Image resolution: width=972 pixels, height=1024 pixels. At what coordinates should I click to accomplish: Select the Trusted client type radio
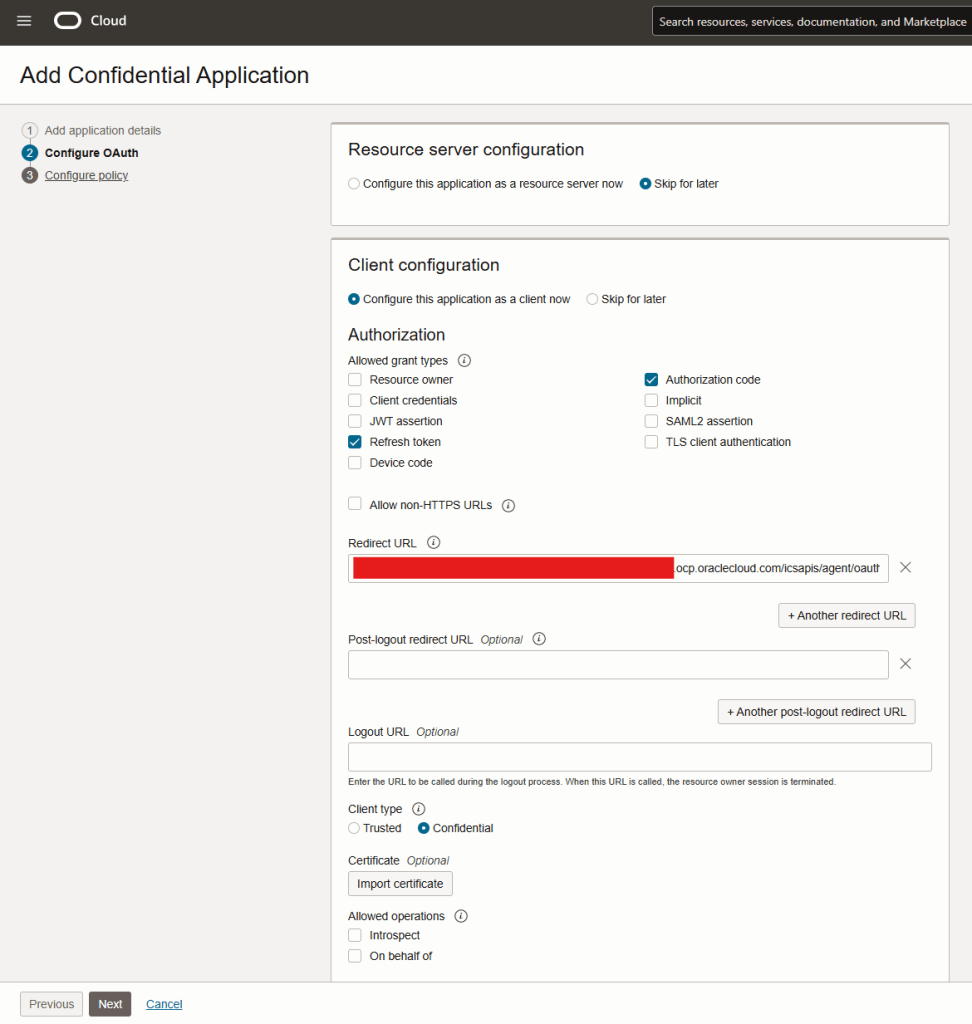(x=354, y=828)
